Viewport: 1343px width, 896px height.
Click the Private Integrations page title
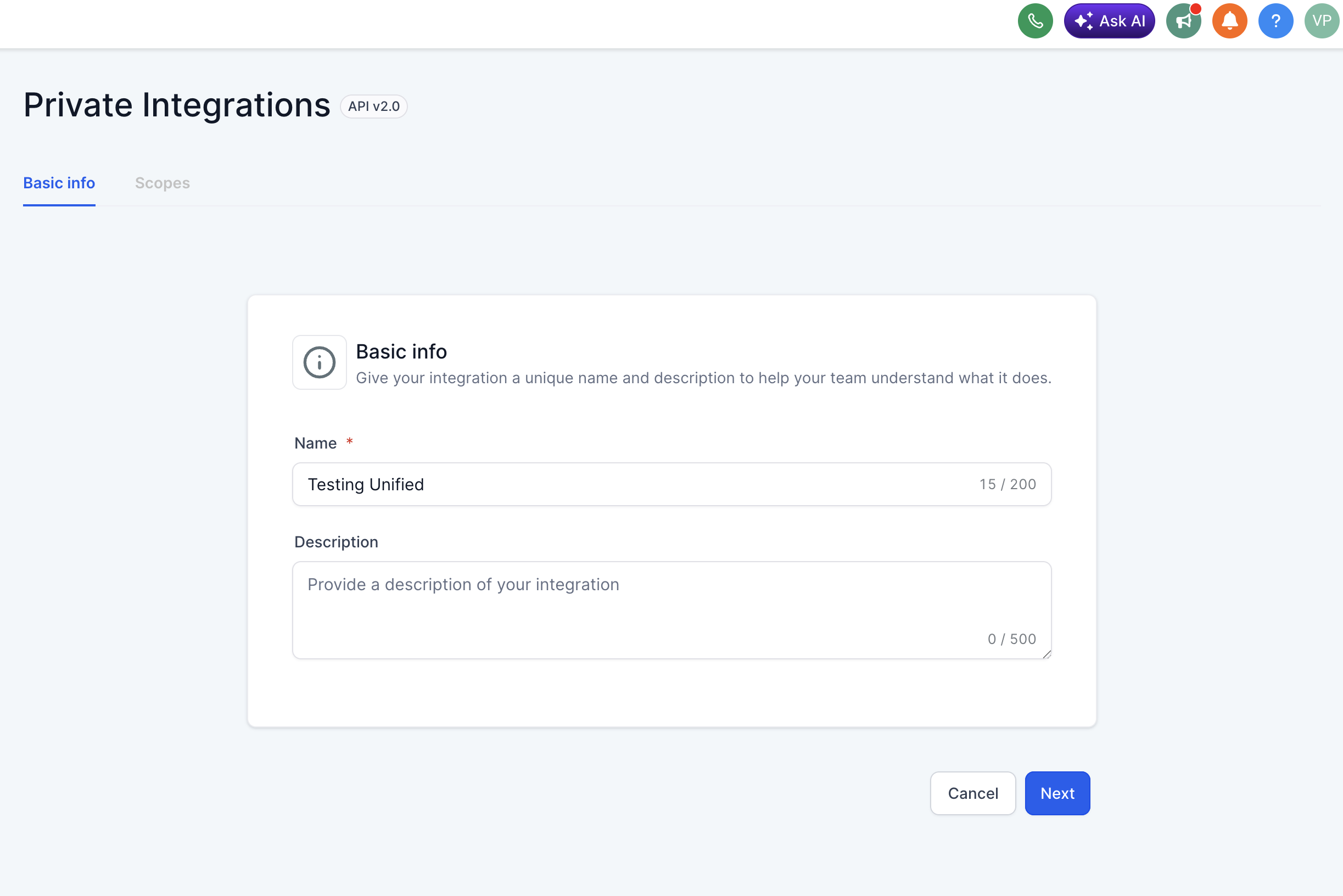click(x=177, y=105)
